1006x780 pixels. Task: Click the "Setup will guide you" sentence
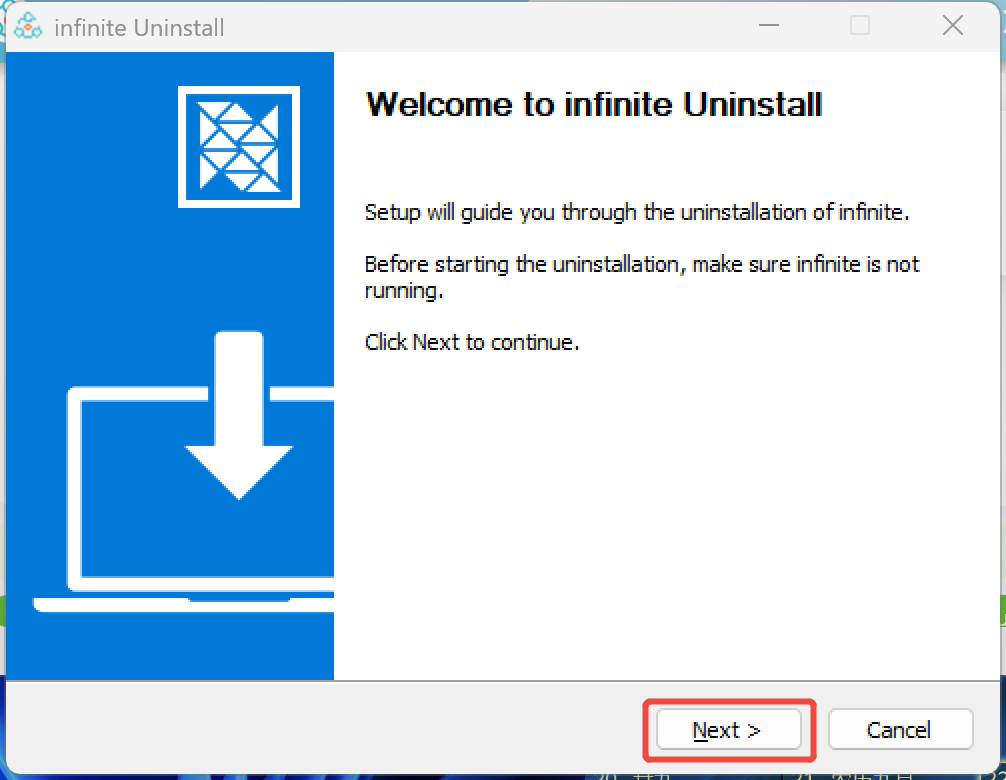click(x=637, y=212)
